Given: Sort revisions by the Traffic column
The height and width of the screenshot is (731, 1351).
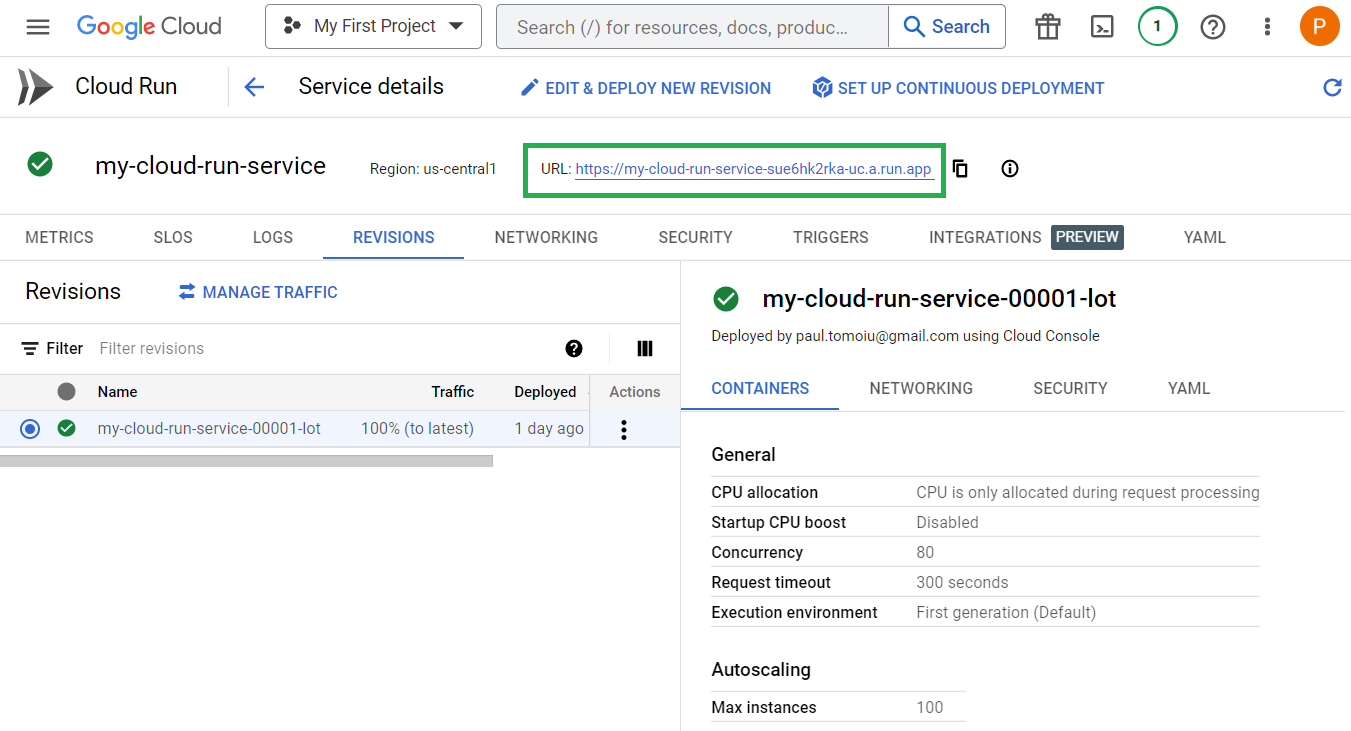Looking at the screenshot, I should pyautogui.click(x=453, y=392).
